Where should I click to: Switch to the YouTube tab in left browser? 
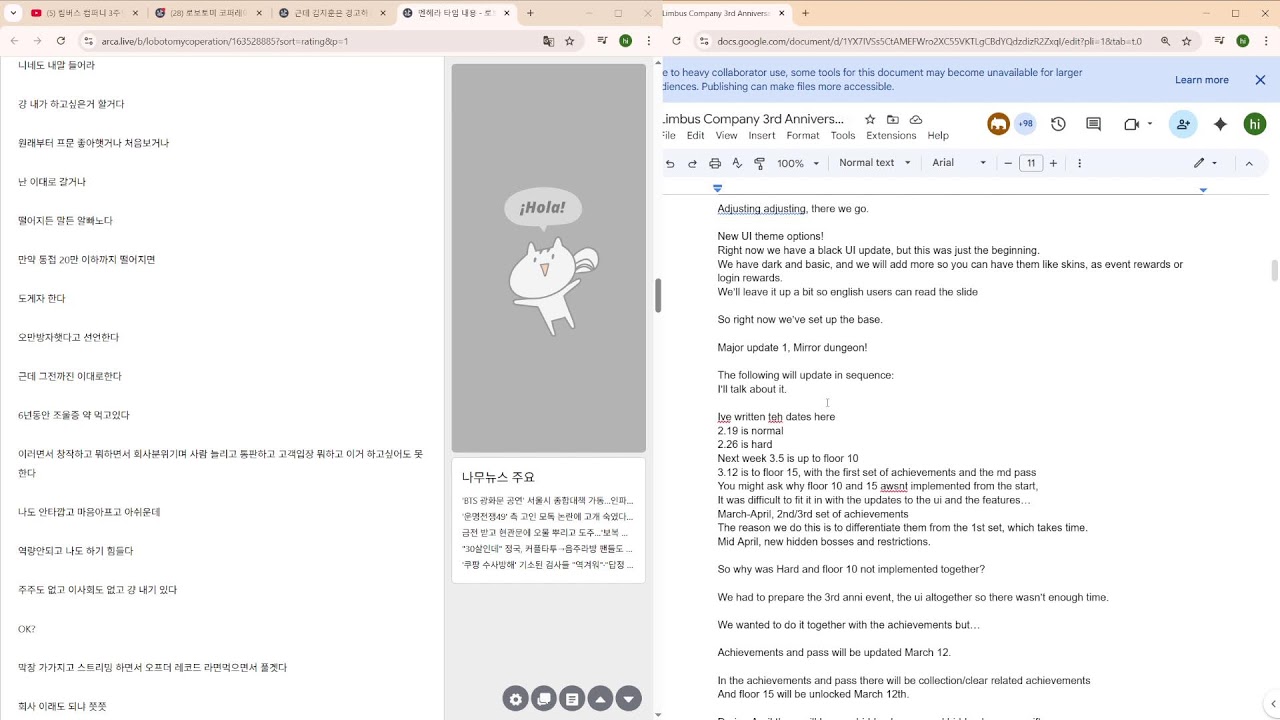pyautogui.click(x=83, y=13)
